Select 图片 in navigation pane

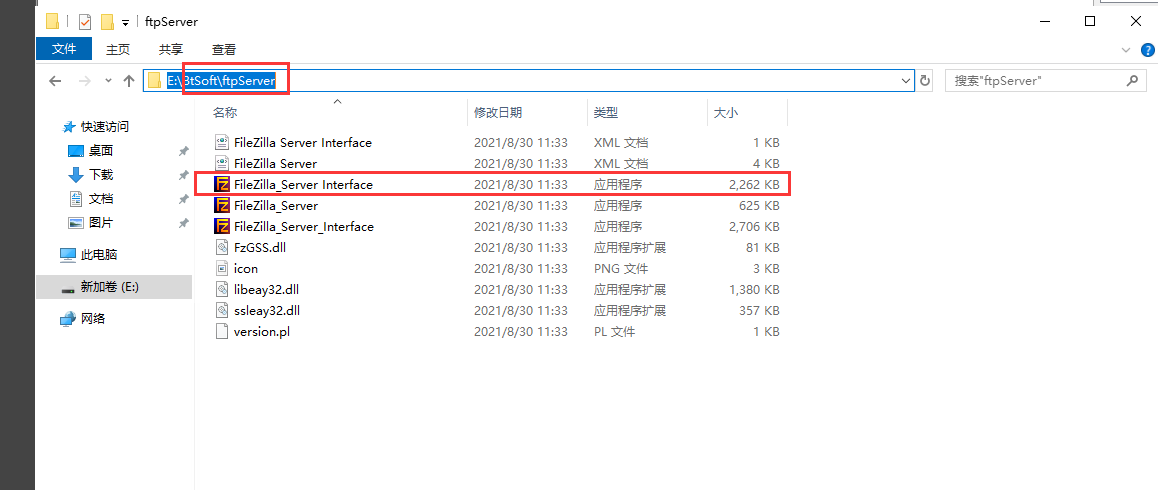coord(100,222)
